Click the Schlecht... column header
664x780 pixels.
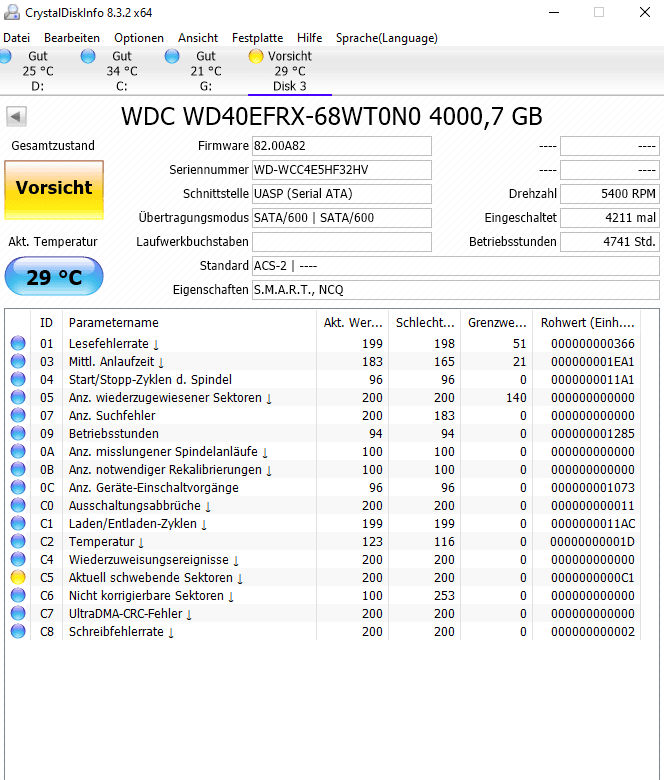pyautogui.click(x=425, y=322)
